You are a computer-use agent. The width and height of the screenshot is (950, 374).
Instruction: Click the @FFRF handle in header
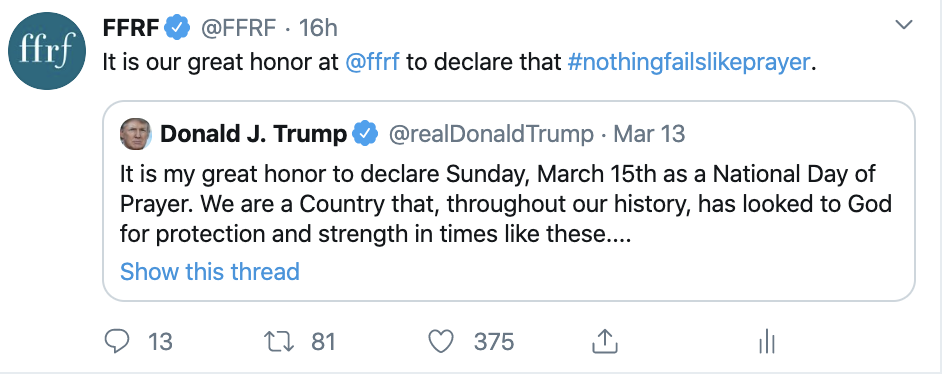click(x=238, y=28)
